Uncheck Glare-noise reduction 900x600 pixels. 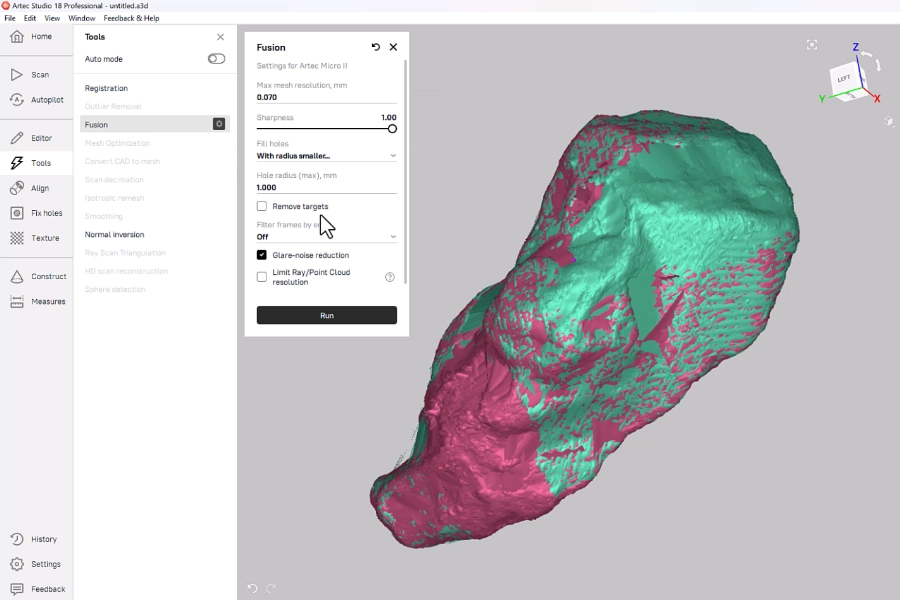262,255
